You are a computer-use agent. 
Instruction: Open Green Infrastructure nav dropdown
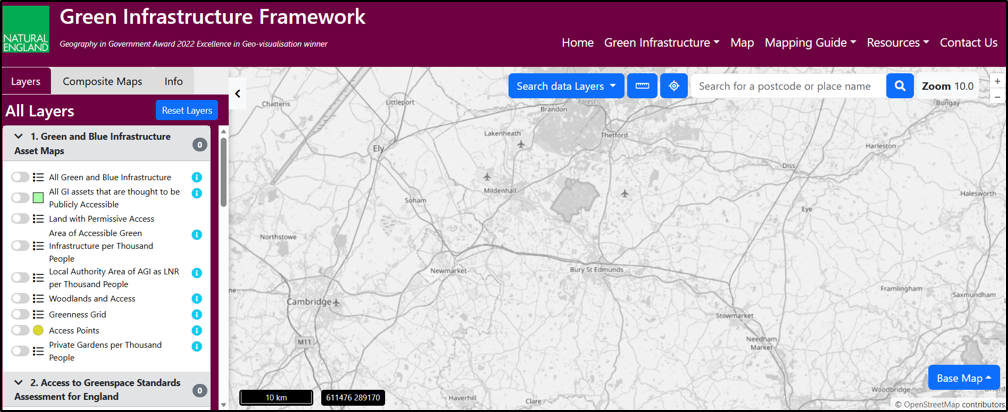pyautogui.click(x=662, y=43)
